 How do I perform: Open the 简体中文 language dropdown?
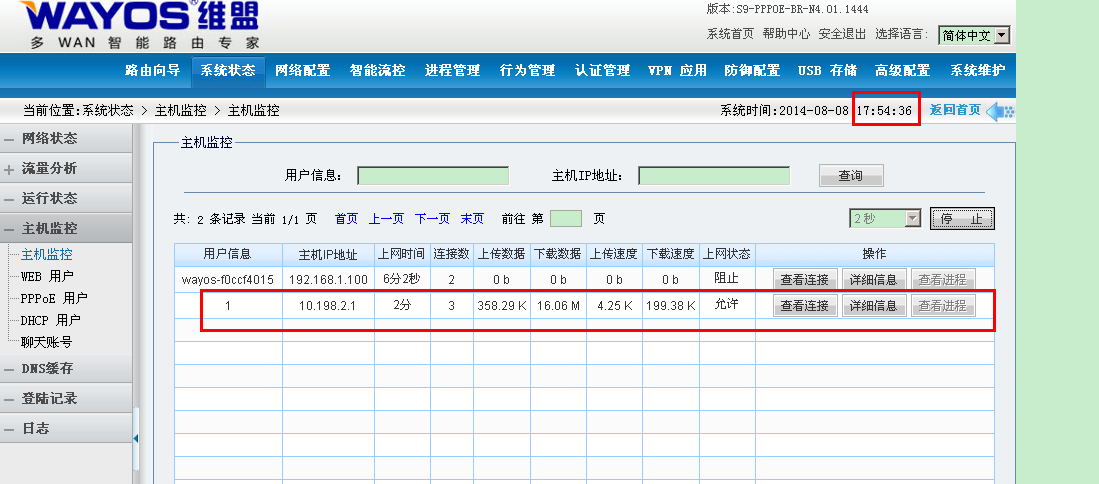pyautogui.click(x=974, y=35)
